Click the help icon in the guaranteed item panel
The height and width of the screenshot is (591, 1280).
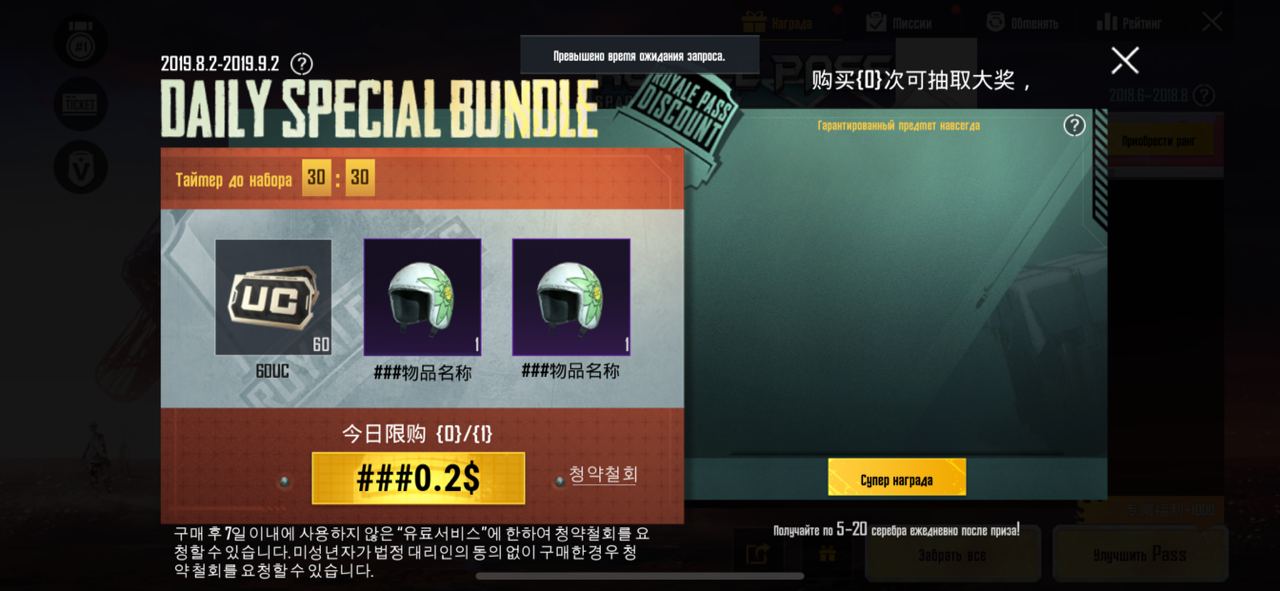point(1074,125)
